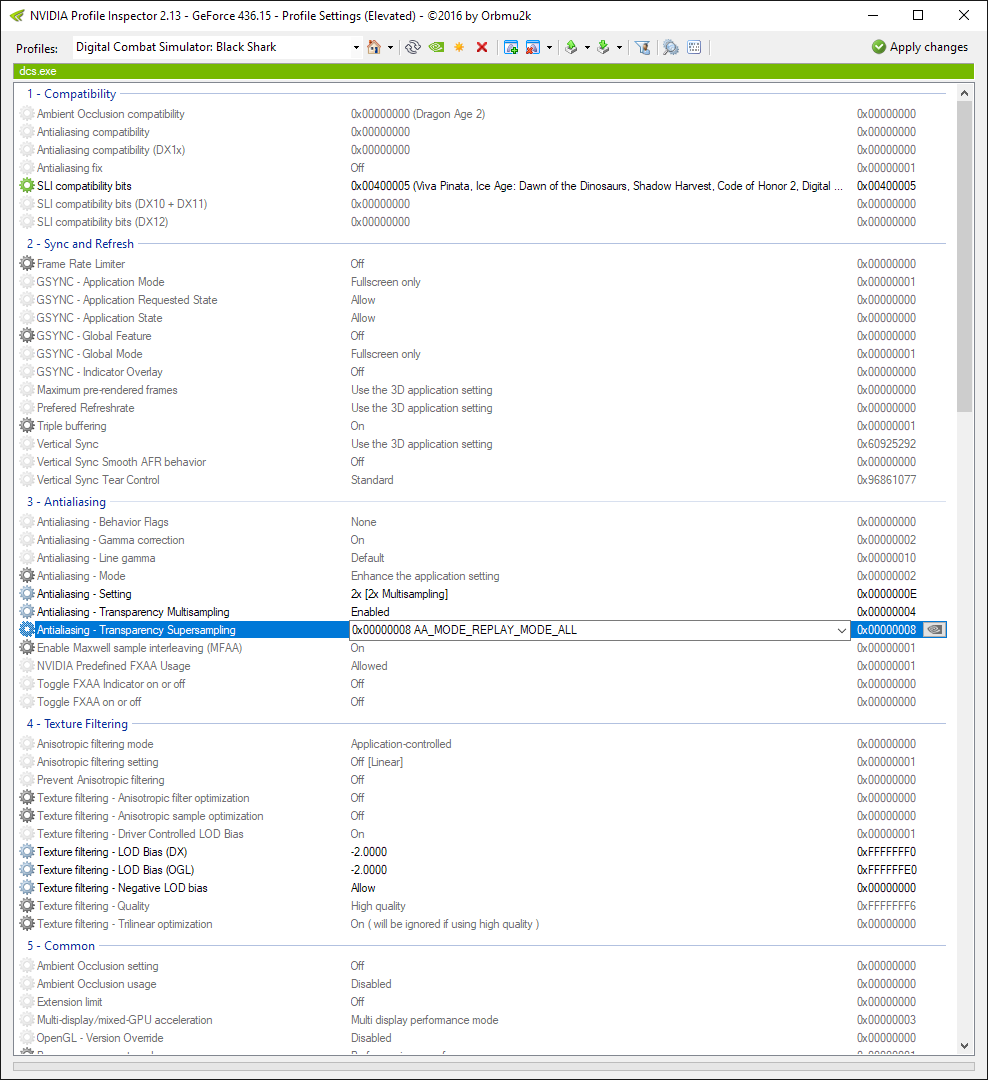Select the 'Vertical Sync Tear Control' row
The image size is (988, 1080).
coord(482,479)
